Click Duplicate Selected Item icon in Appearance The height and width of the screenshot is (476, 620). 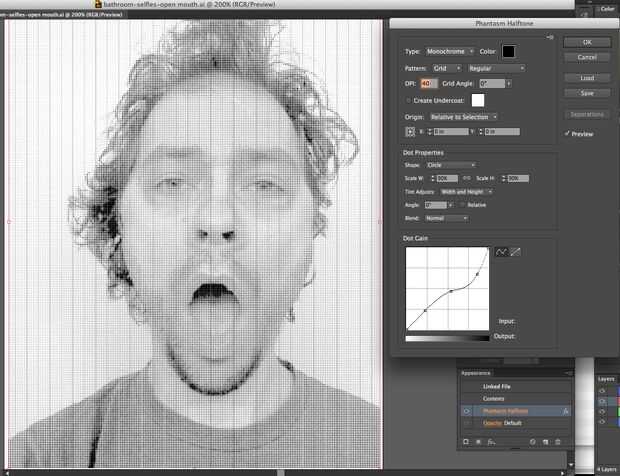click(545, 442)
